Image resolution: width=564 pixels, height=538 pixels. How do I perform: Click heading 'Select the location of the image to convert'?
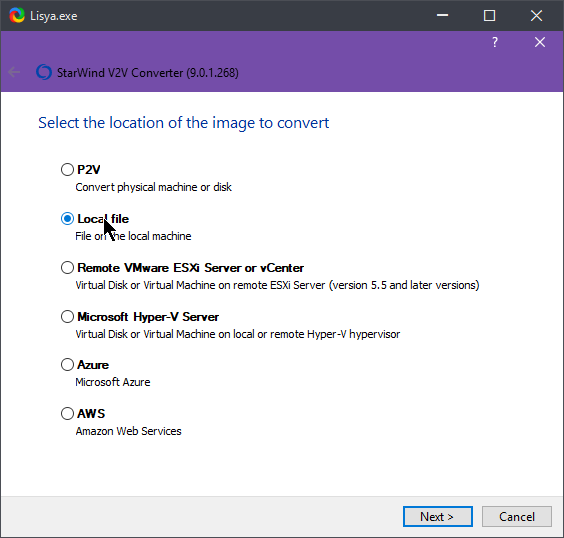[x=184, y=123]
